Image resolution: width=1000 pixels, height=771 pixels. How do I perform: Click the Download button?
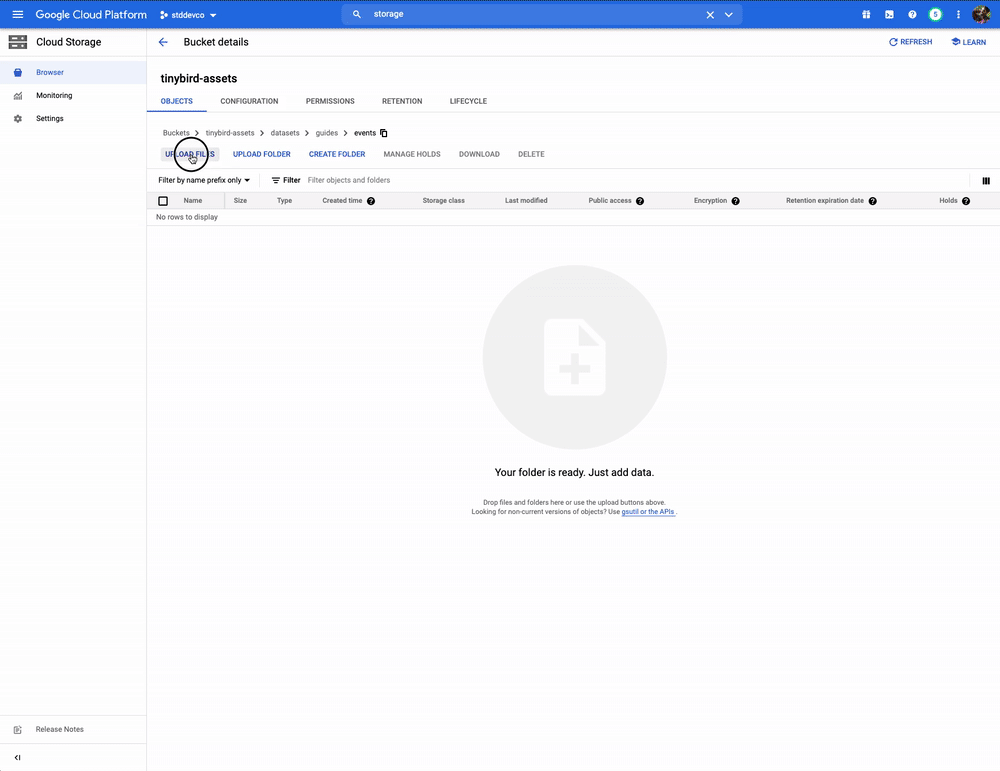(x=479, y=154)
